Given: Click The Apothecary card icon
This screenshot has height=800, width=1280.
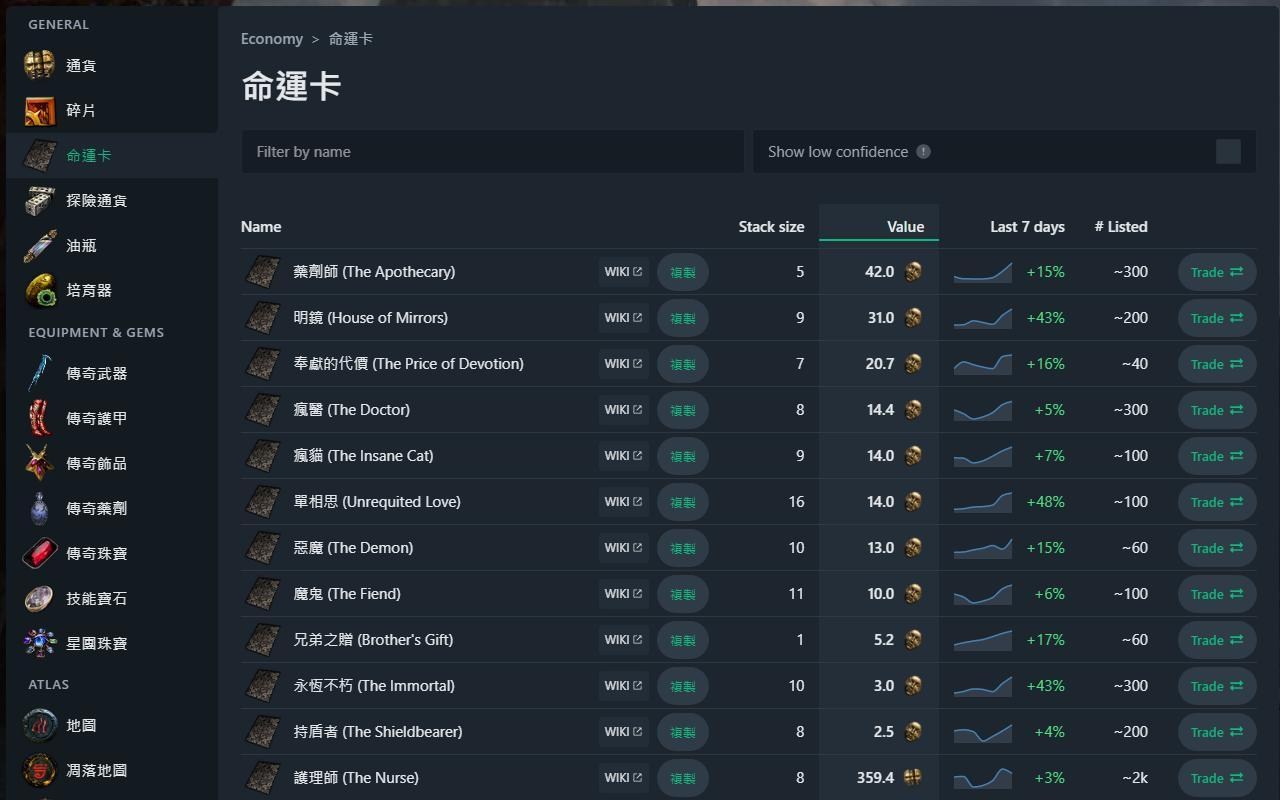Looking at the screenshot, I should pos(263,272).
